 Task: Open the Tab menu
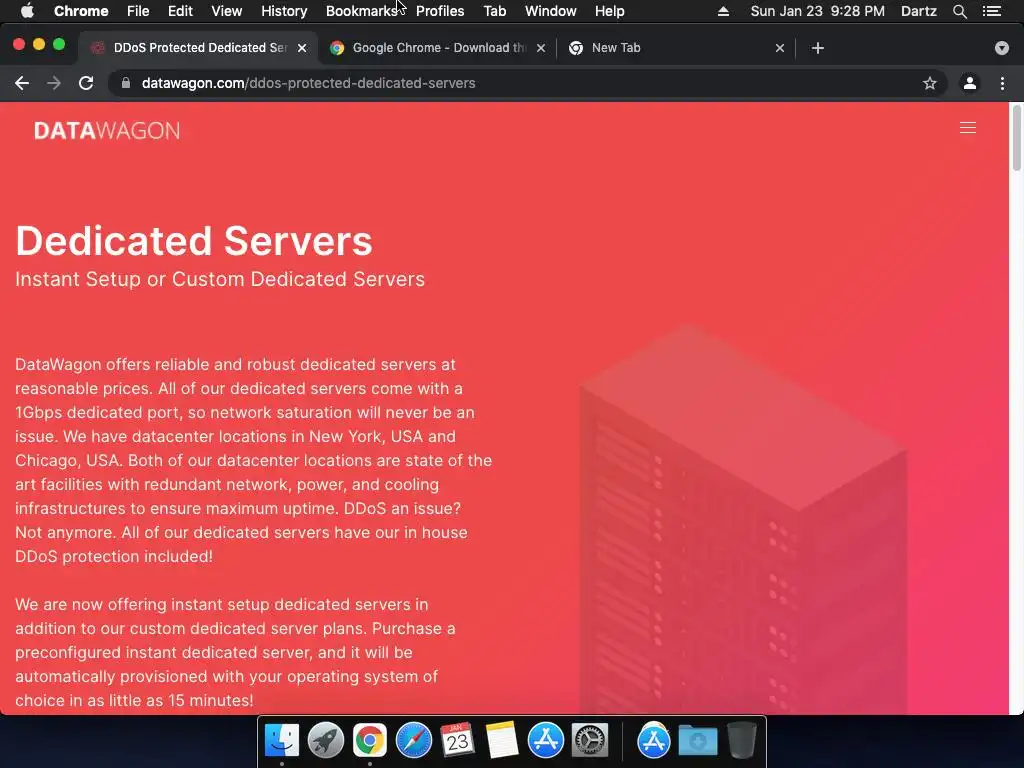[x=495, y=11]
